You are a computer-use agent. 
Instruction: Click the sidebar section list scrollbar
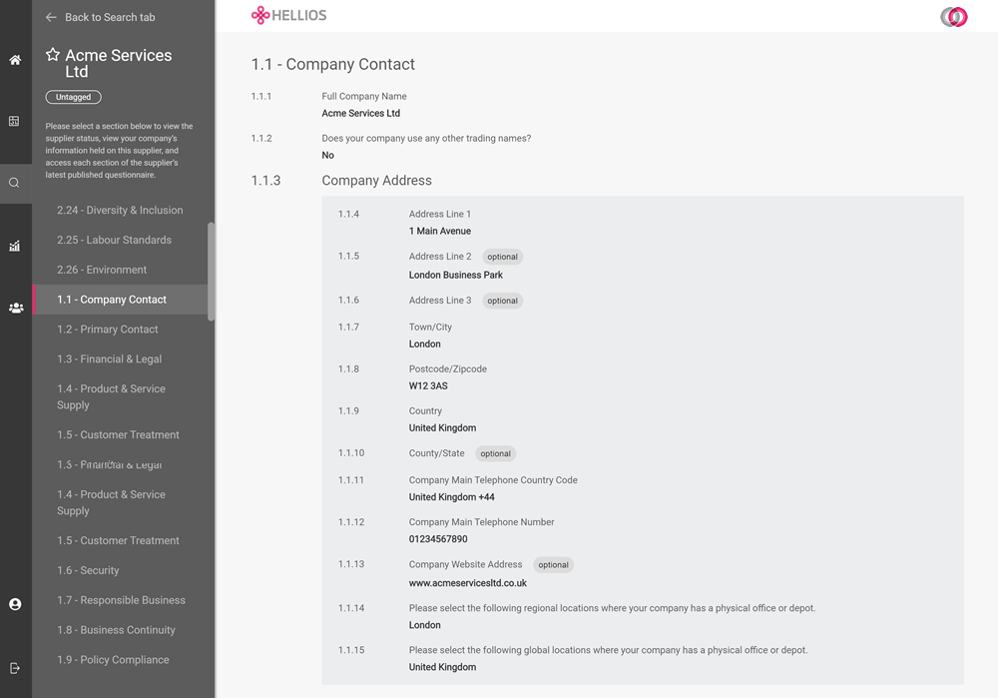(x=211, y=272)
